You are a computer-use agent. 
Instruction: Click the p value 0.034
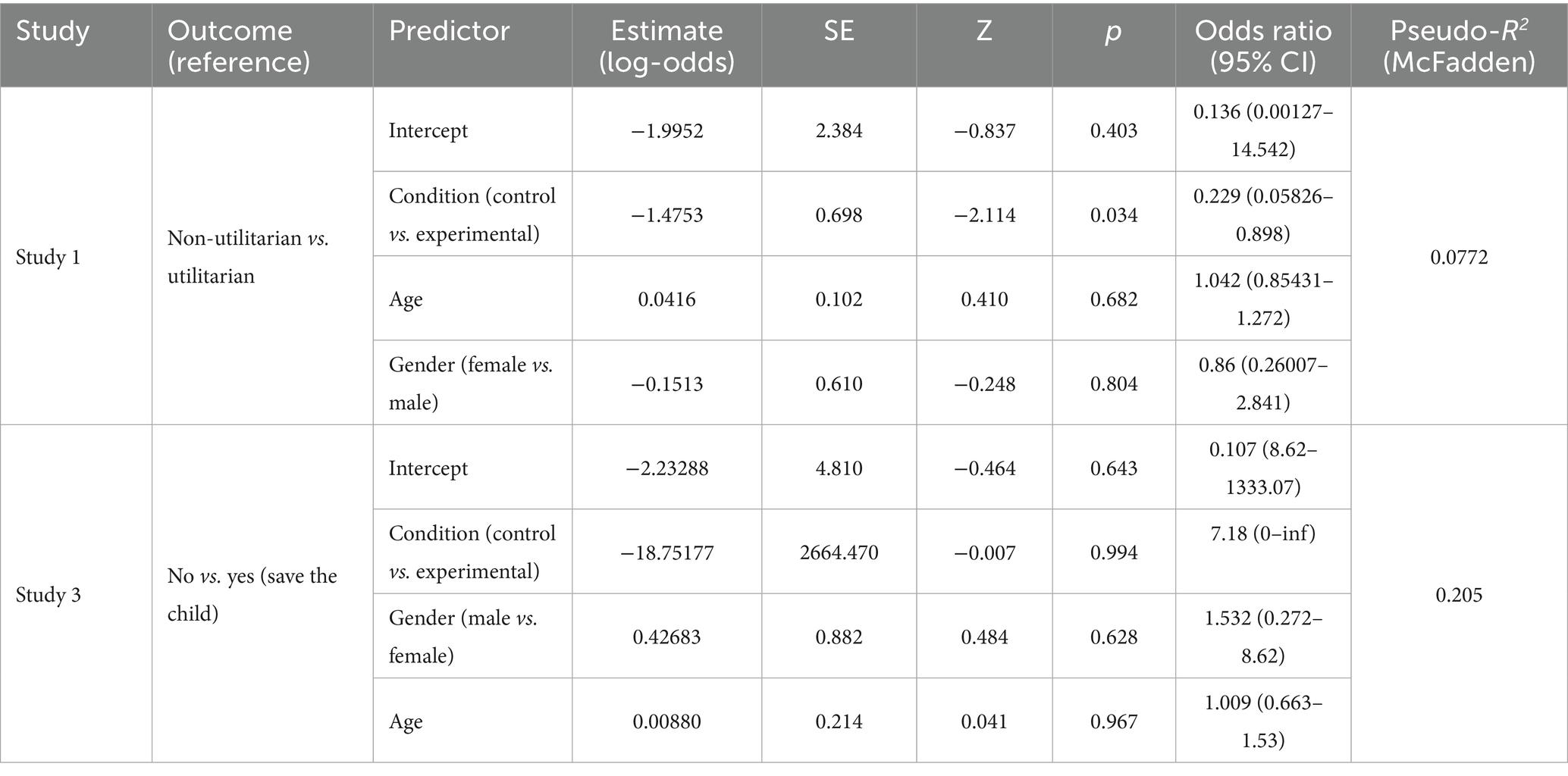[x=1113, y=215]
